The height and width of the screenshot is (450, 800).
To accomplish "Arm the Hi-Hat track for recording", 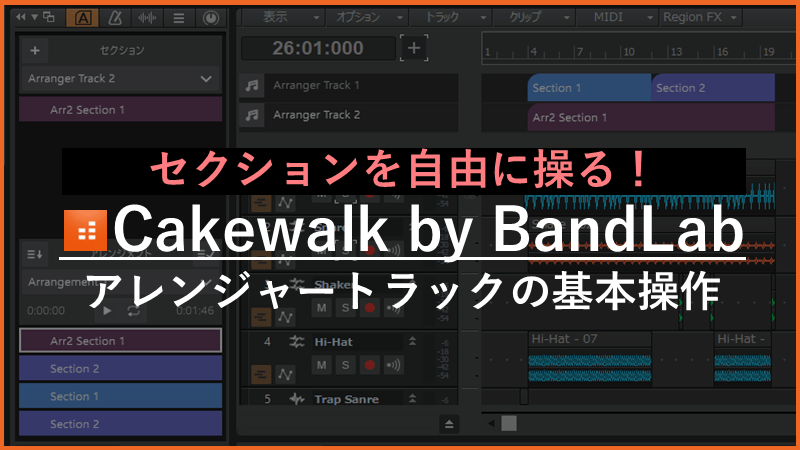I will (x=369, y=365).
